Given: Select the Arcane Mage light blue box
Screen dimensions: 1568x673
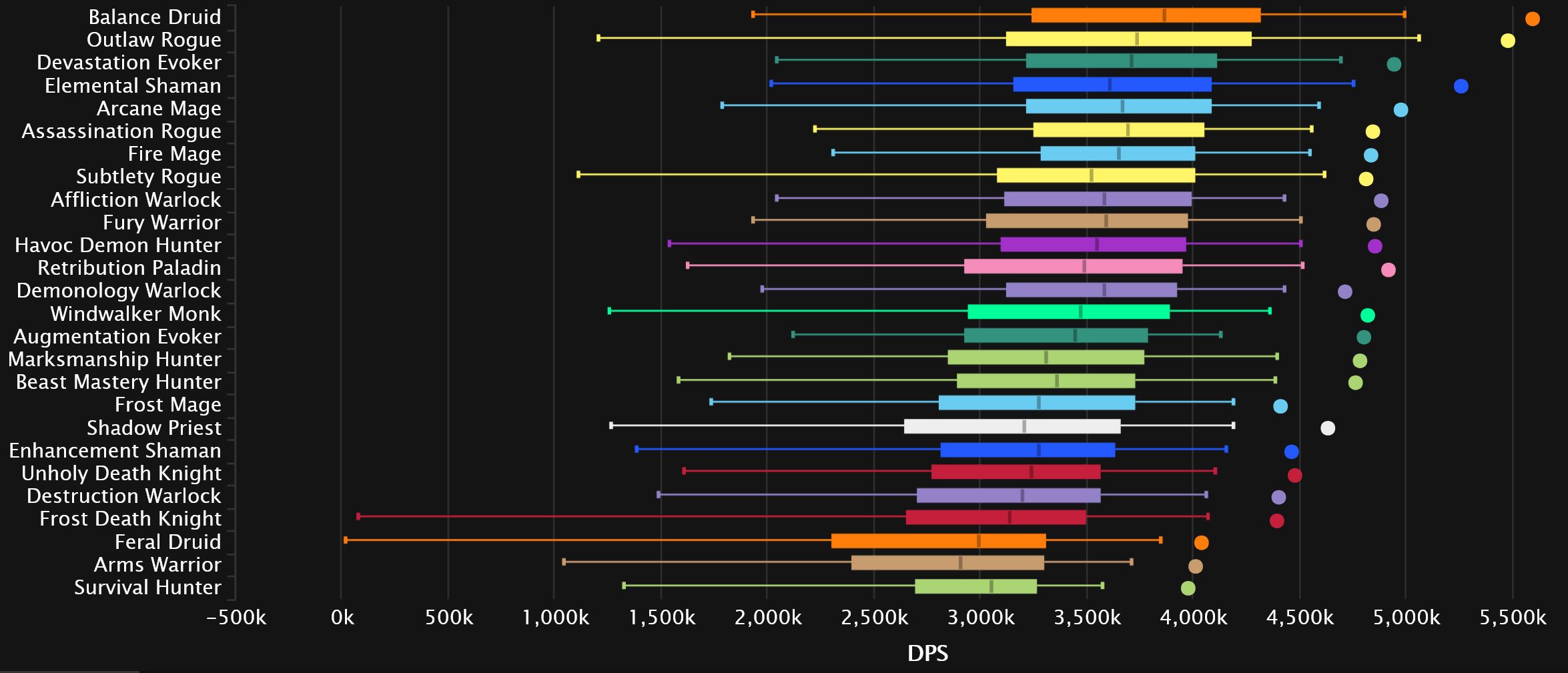Looking at the screenshot, I should (1119, 107).
